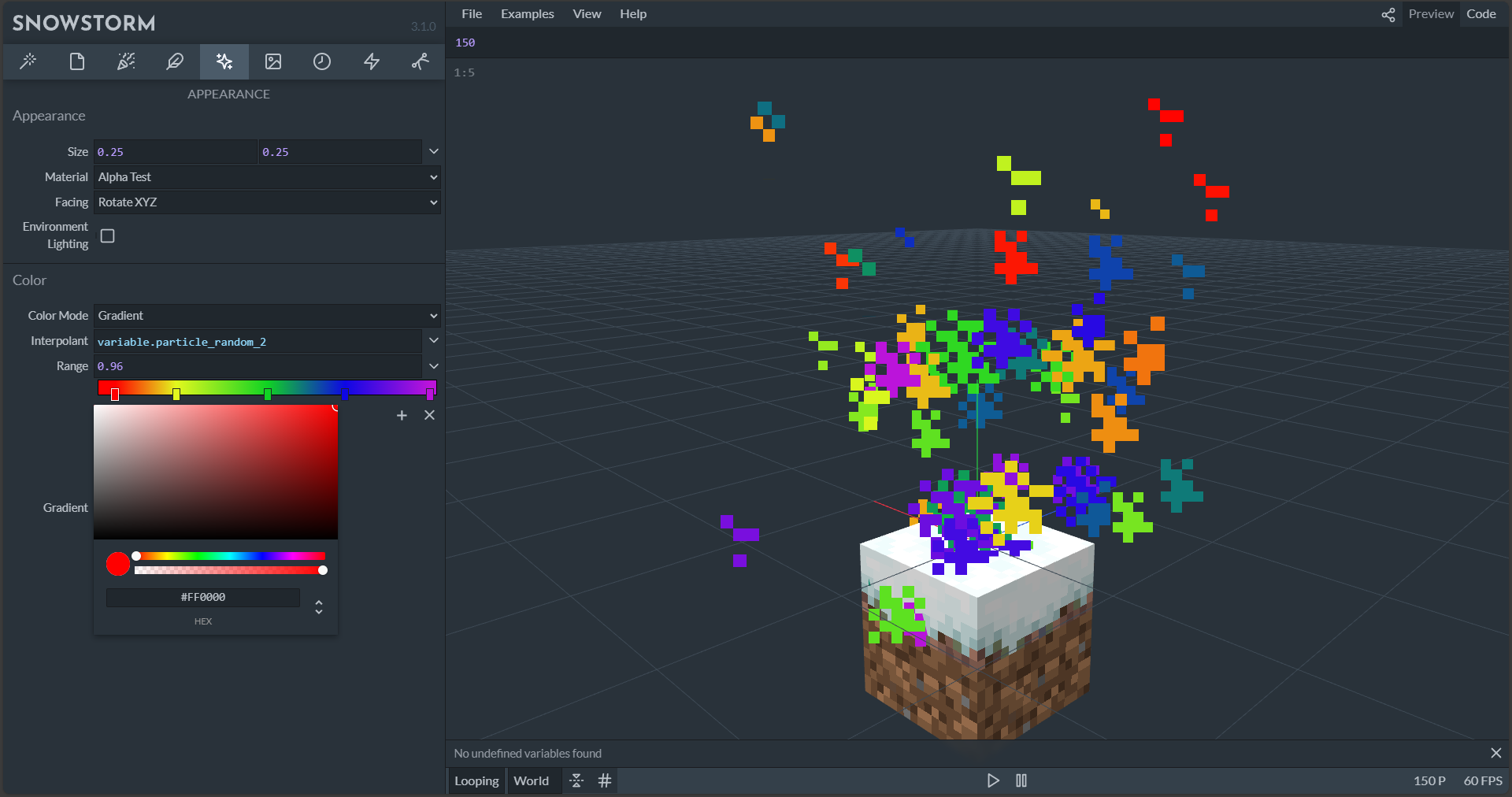This screenshot has width=1512, height=797.
Task: Click the 150 P particle count
Action: 1429,781
